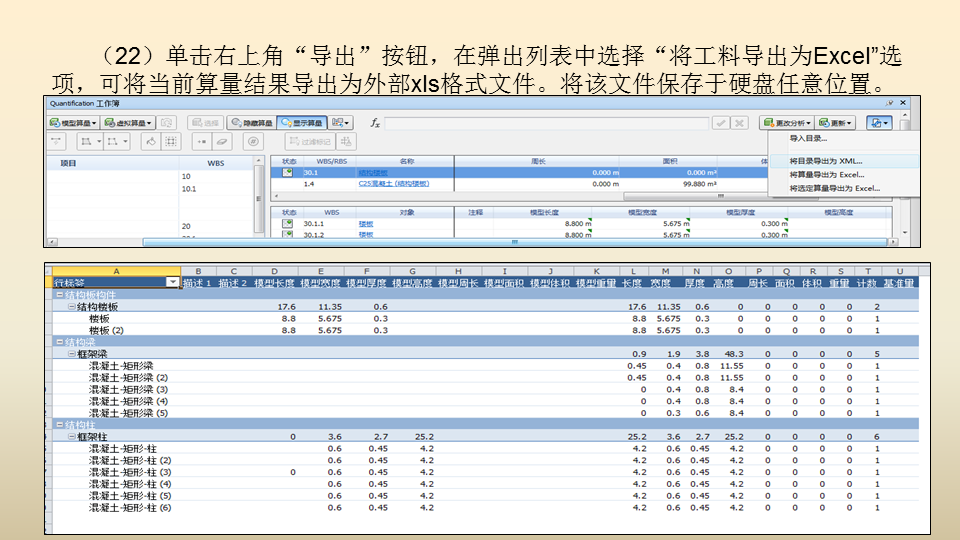The image size is (960, 540).
Task: Click the greyed camera-refresh icon beside 虚拟算量
Action: 167,123
